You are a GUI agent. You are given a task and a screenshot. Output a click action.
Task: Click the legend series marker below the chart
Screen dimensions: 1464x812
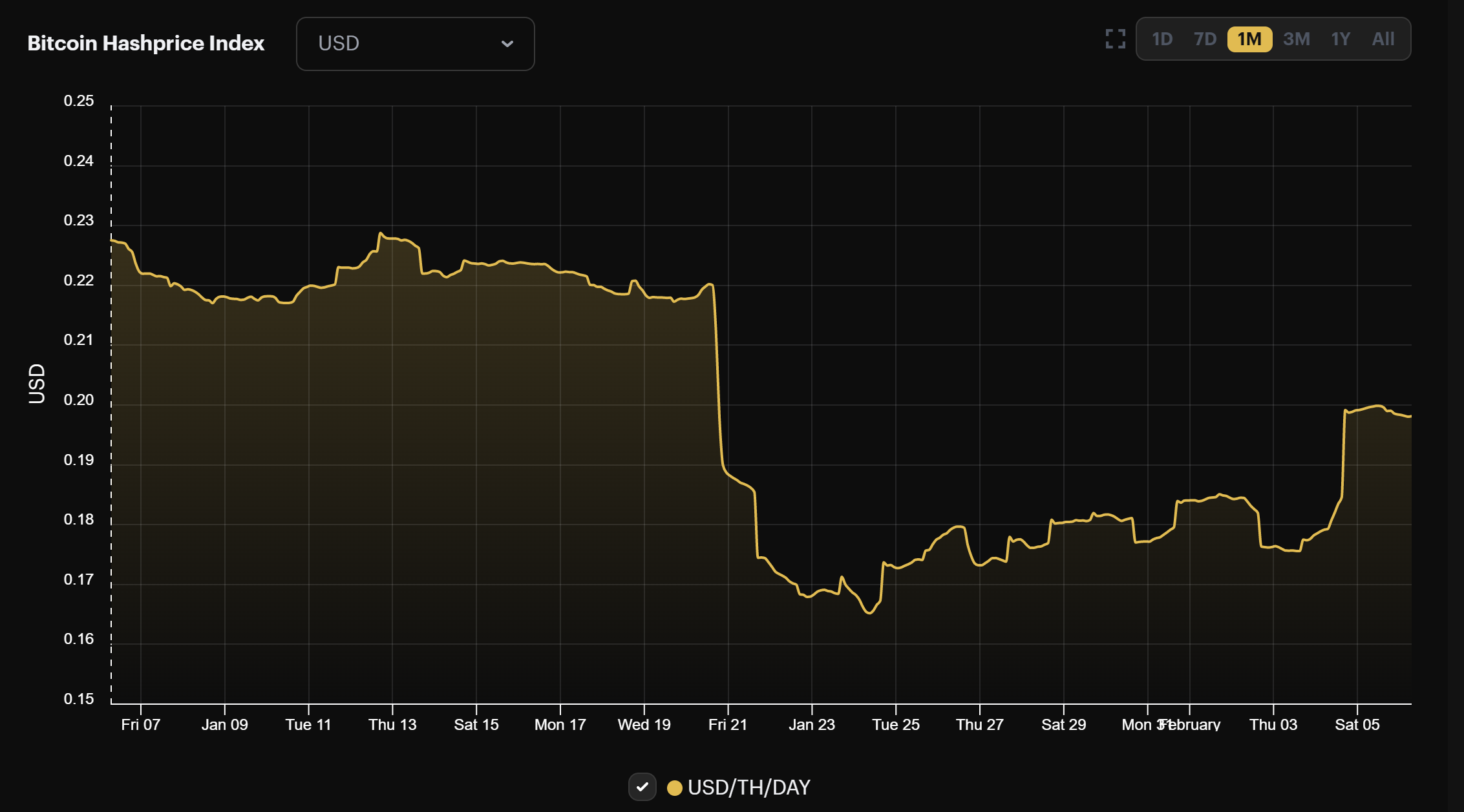coord(675,787)
